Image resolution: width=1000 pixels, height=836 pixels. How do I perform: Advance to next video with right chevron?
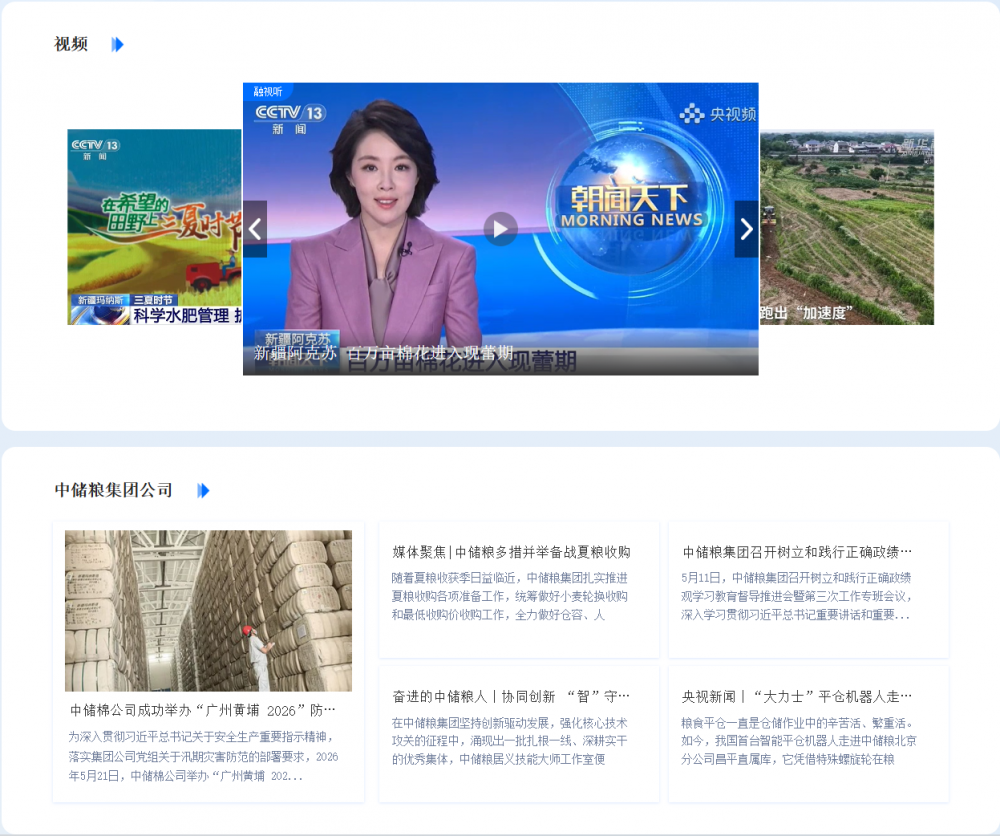(x=747, y=229)
